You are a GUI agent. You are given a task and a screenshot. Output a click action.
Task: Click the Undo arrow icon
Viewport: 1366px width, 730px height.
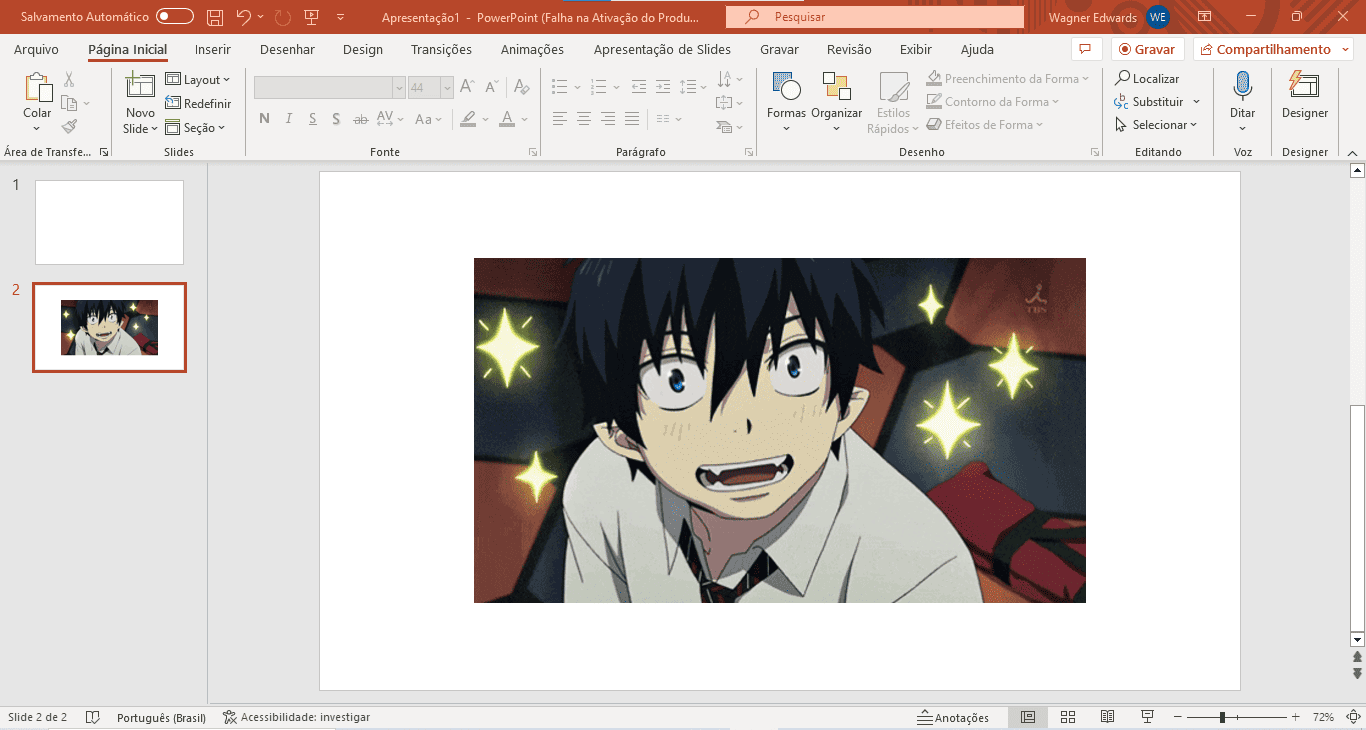click(x=244, y=17)
